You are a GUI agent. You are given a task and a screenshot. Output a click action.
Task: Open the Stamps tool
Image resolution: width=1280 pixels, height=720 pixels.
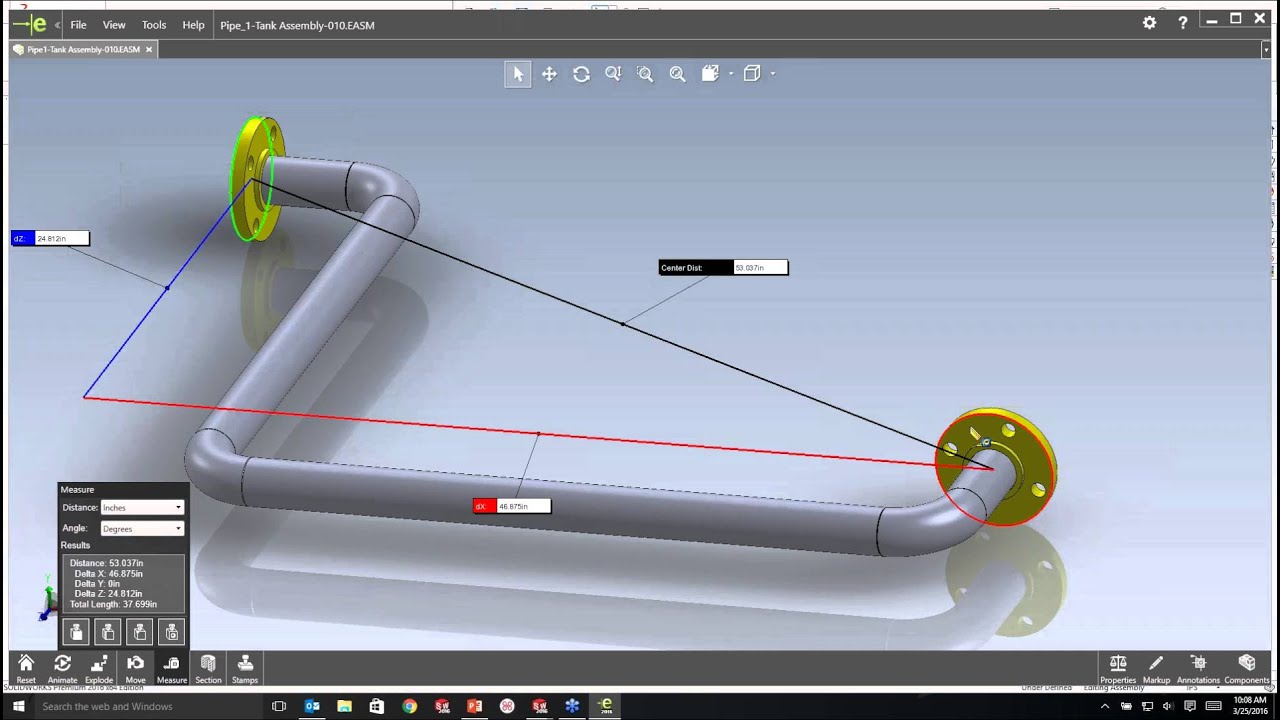coord(245,669)
